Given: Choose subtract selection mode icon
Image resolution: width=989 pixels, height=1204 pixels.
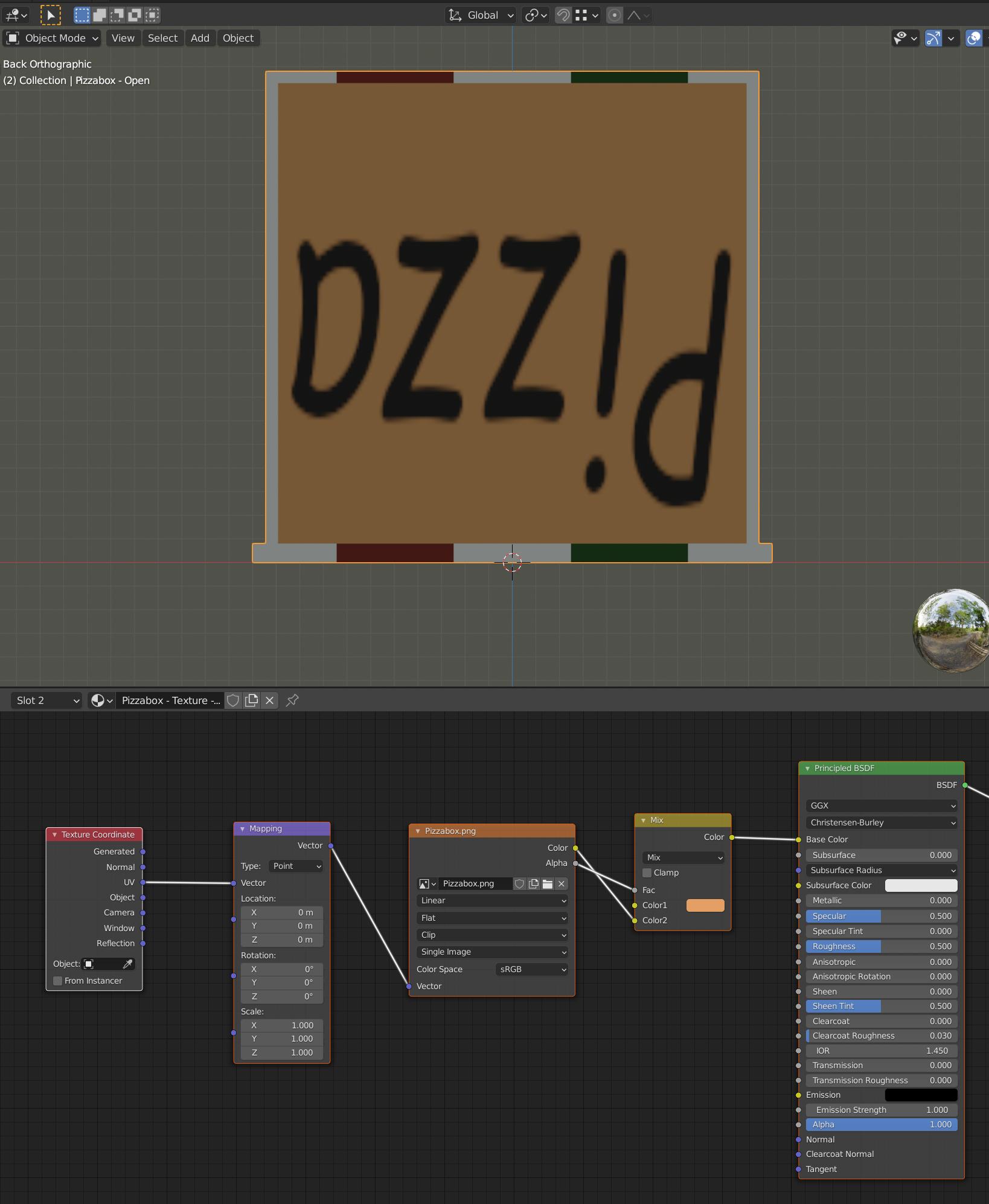Looking at the screenshot, I should point(117,15).
